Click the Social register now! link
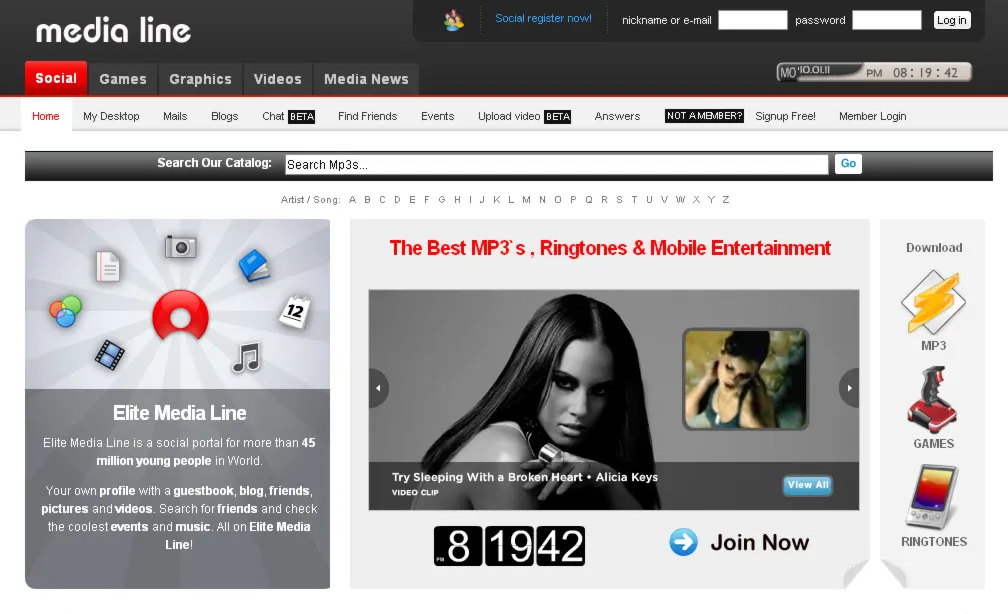Viewport: 1008px width, 614px height. 543,18
